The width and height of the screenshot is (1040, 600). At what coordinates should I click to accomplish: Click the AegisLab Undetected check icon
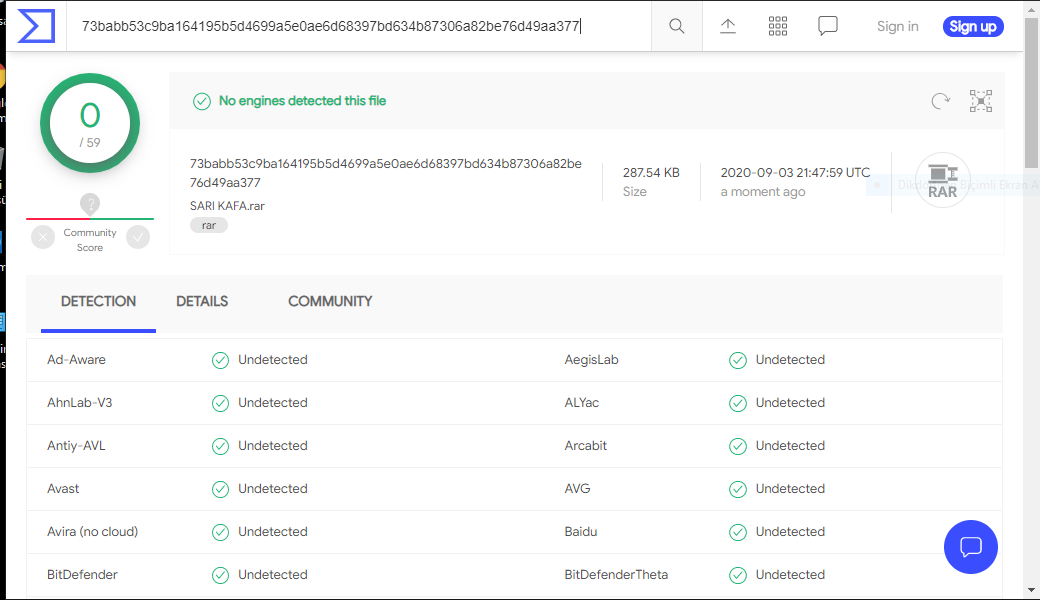pos(738,360)
